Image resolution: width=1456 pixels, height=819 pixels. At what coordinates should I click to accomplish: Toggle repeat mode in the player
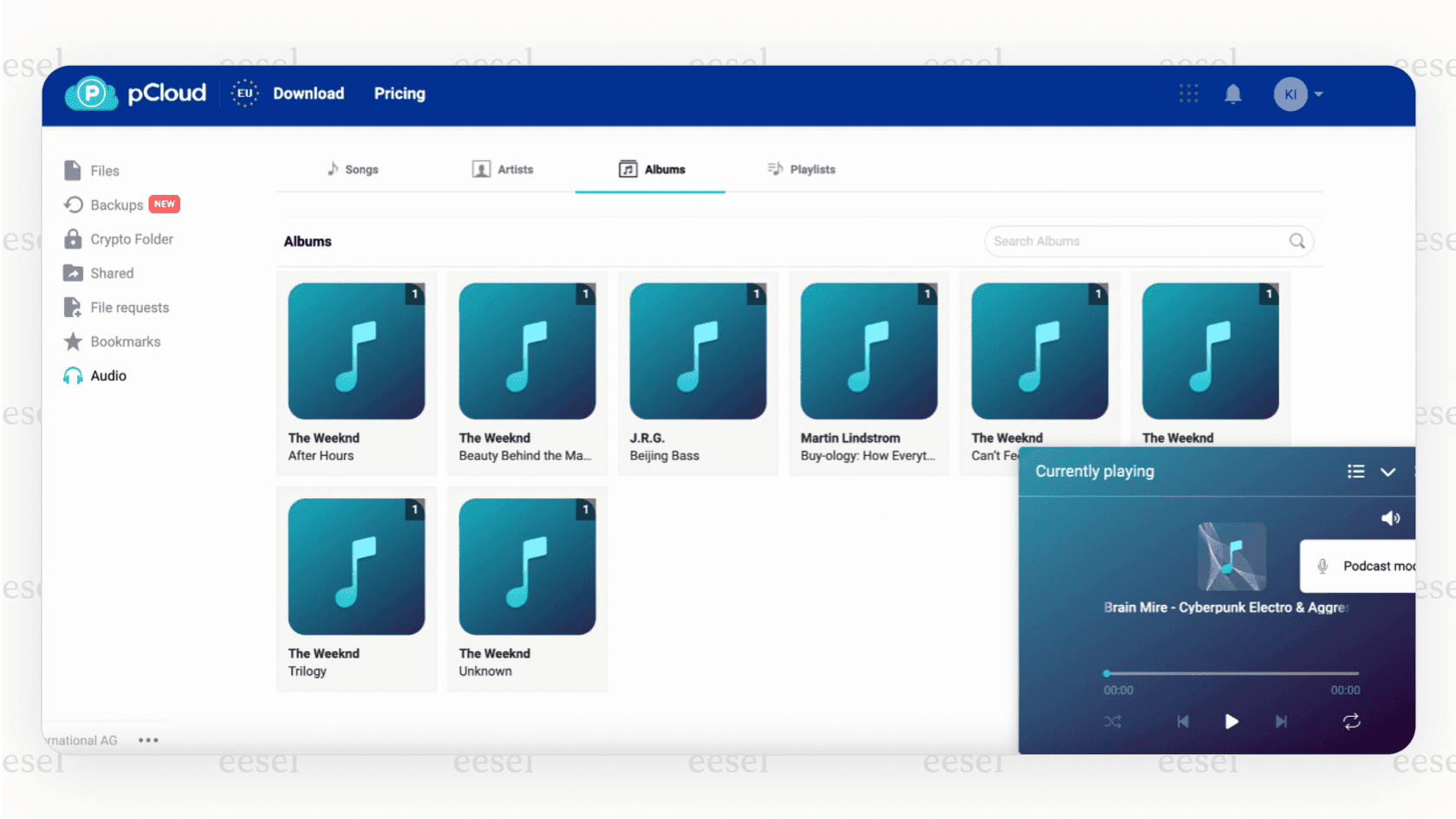(1351, 721)
